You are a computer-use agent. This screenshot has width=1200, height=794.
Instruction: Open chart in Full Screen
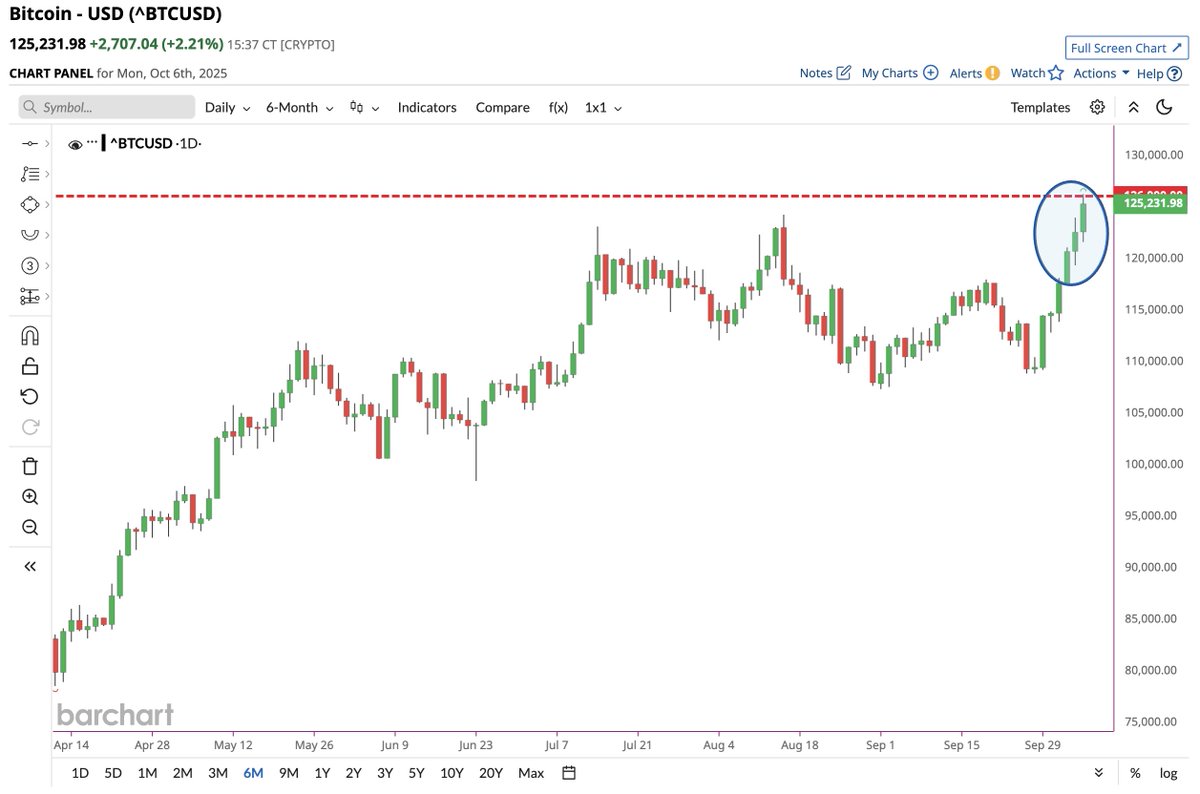pos(1126,48)
